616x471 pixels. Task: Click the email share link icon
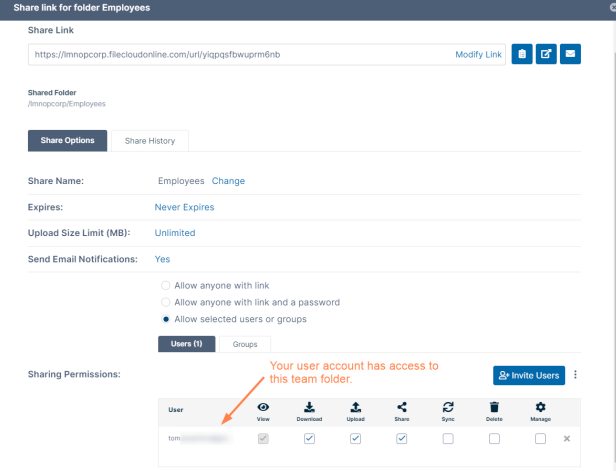[570, 54]
